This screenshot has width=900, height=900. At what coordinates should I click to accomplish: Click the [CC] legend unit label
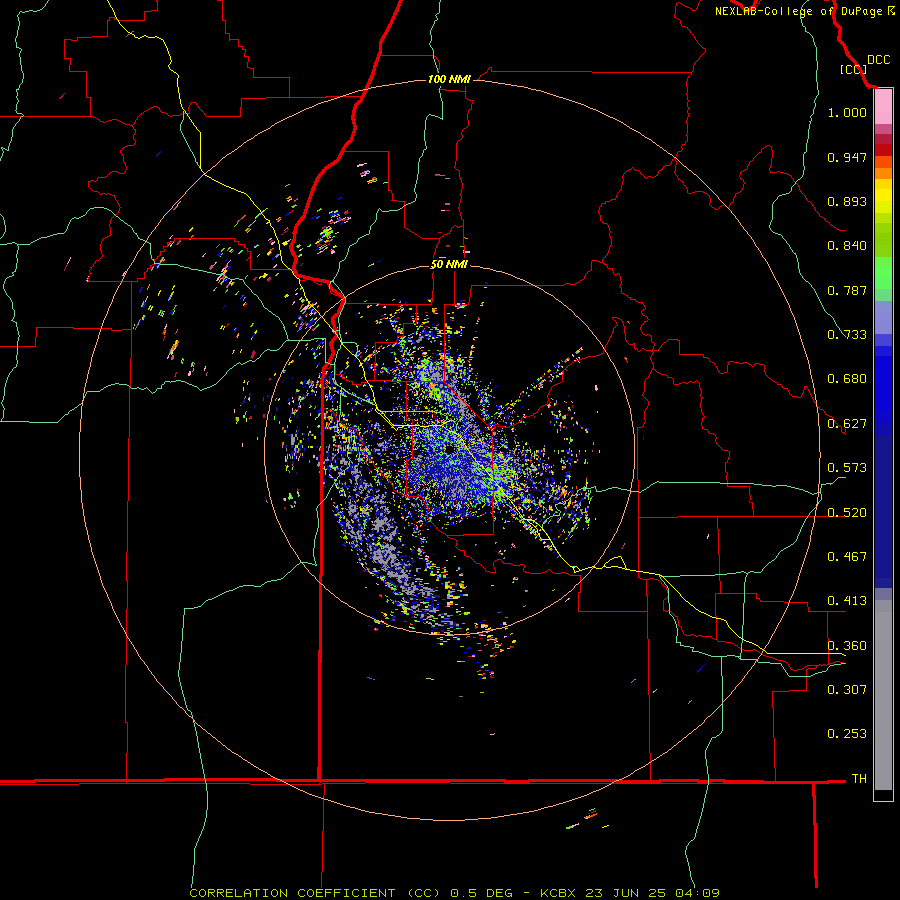pos(853,69)
